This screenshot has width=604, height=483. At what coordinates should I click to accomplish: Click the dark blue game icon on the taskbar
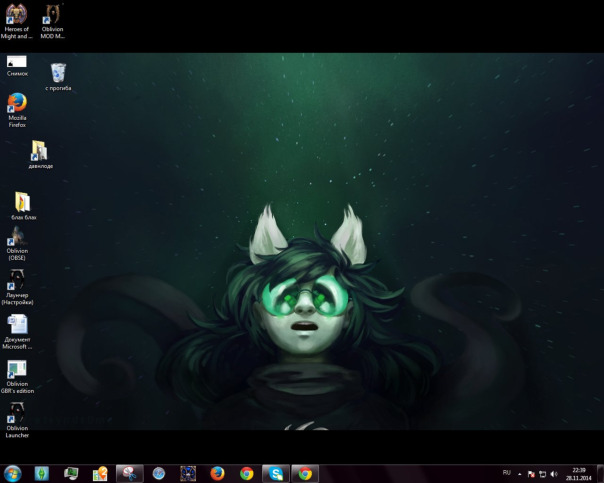[188, 473]
